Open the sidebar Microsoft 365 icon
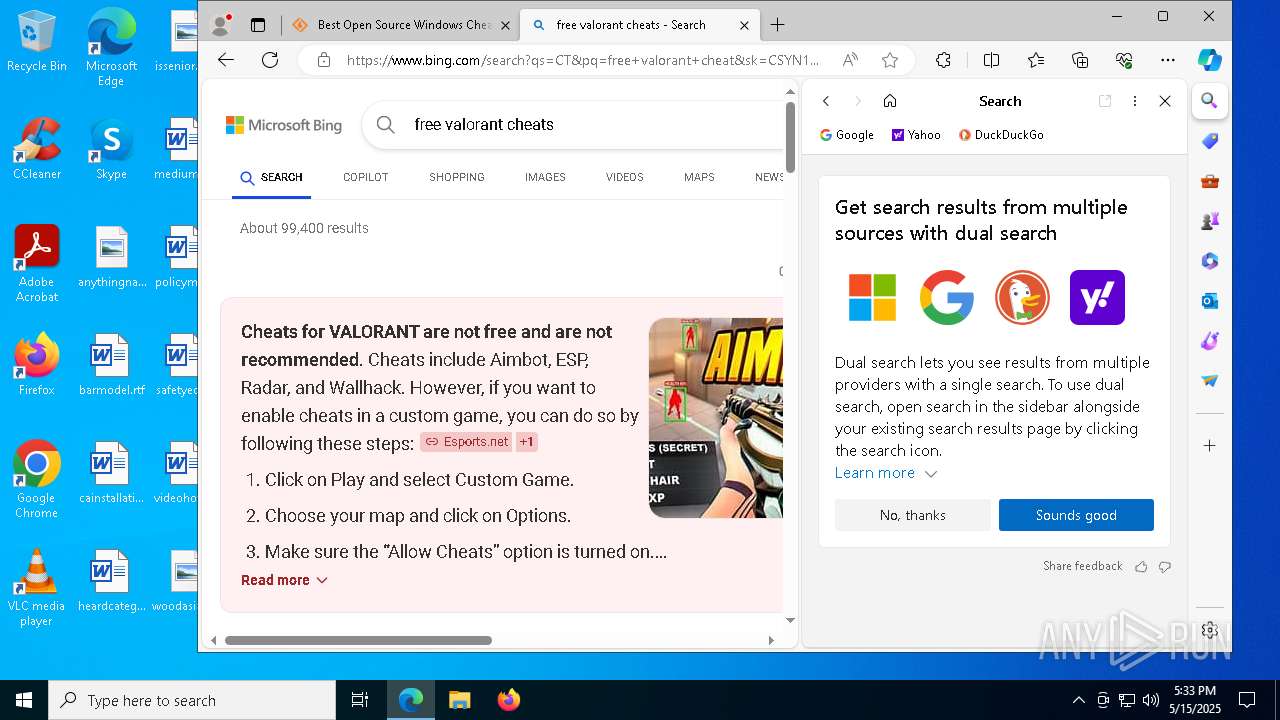The image size is (1280, 720). [x=1210, y=261]
